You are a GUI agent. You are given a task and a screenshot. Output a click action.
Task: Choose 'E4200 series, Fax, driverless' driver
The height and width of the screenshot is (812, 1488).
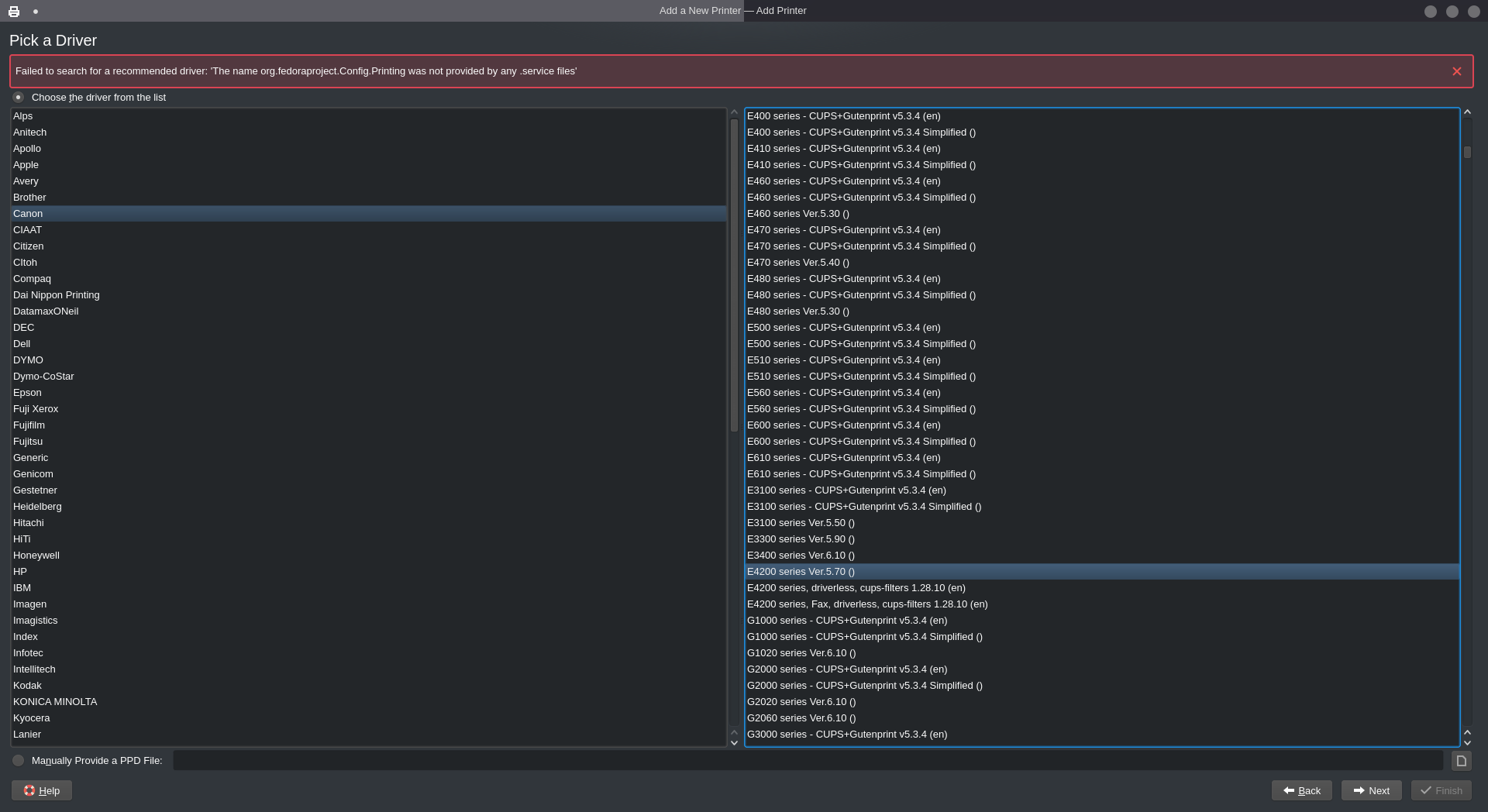(1102, 604)
